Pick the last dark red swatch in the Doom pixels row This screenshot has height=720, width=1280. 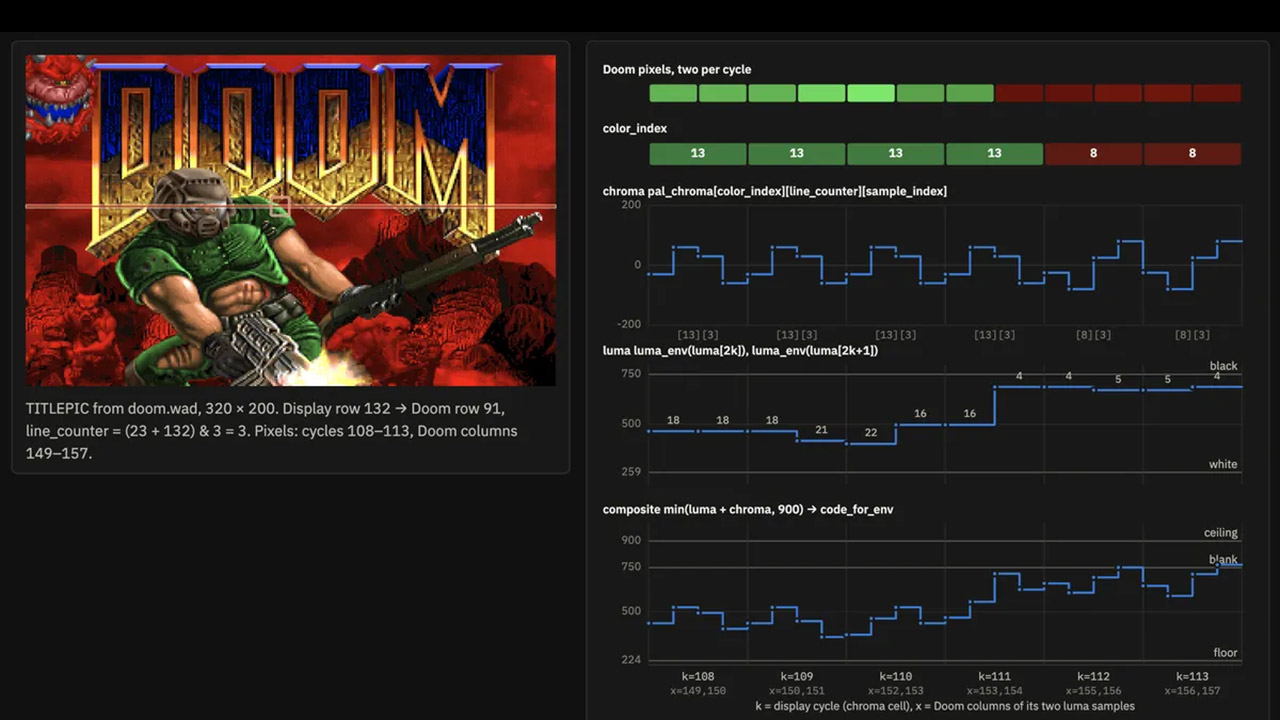tap(1217, 93)
